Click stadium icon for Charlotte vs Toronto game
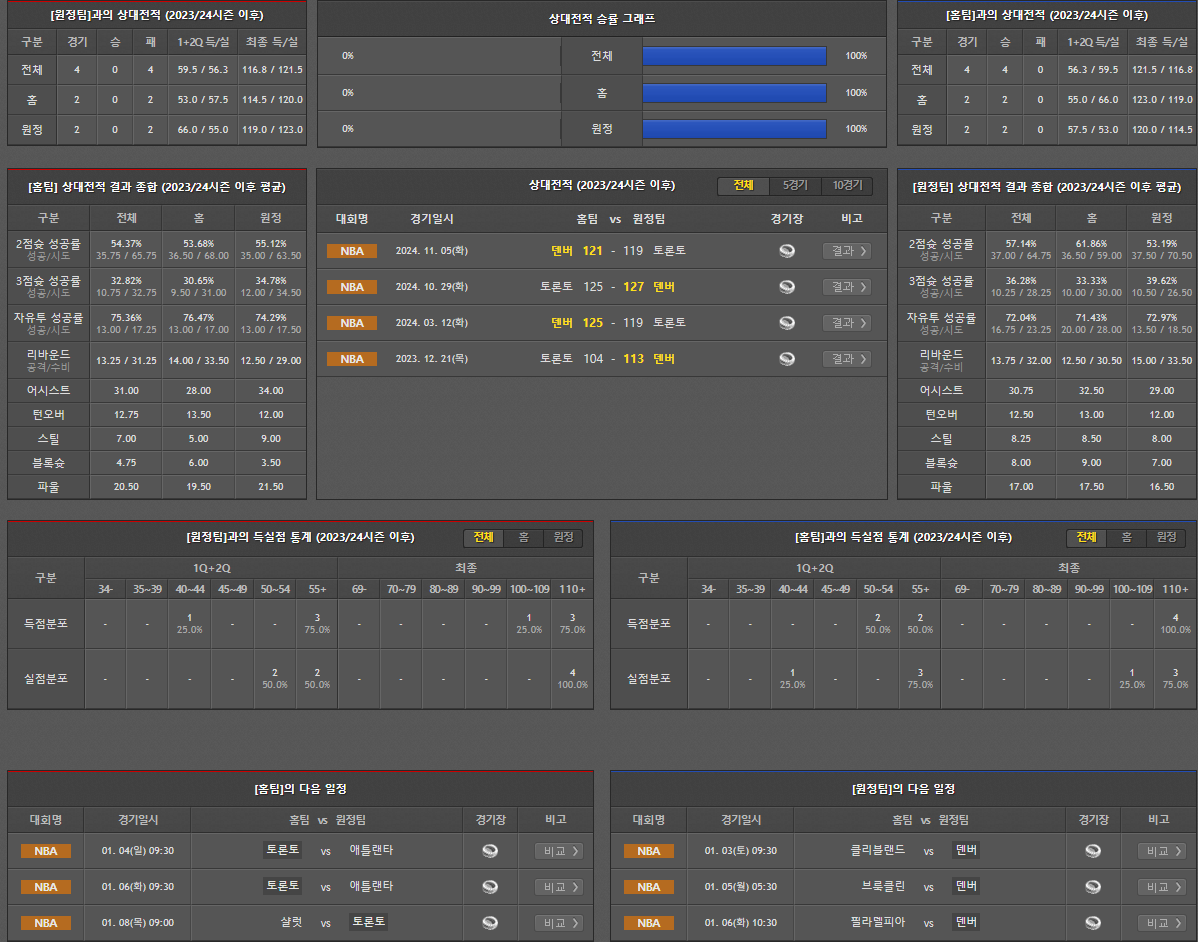The image size is (1198, 942). (x=490, y=923)
